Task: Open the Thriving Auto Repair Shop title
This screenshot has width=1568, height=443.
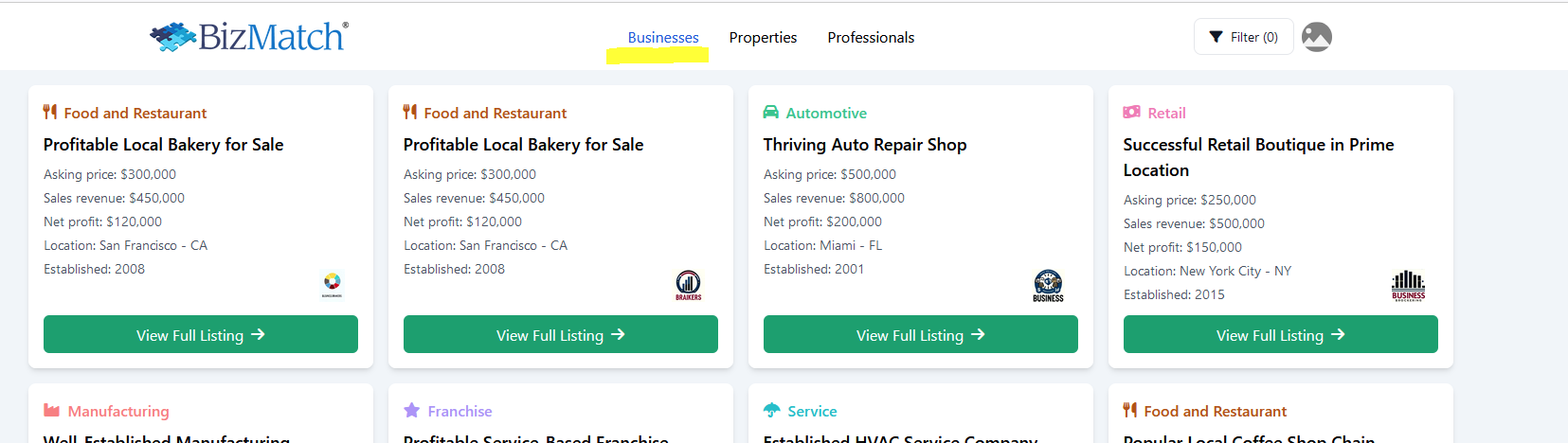Action: [864, 145]
